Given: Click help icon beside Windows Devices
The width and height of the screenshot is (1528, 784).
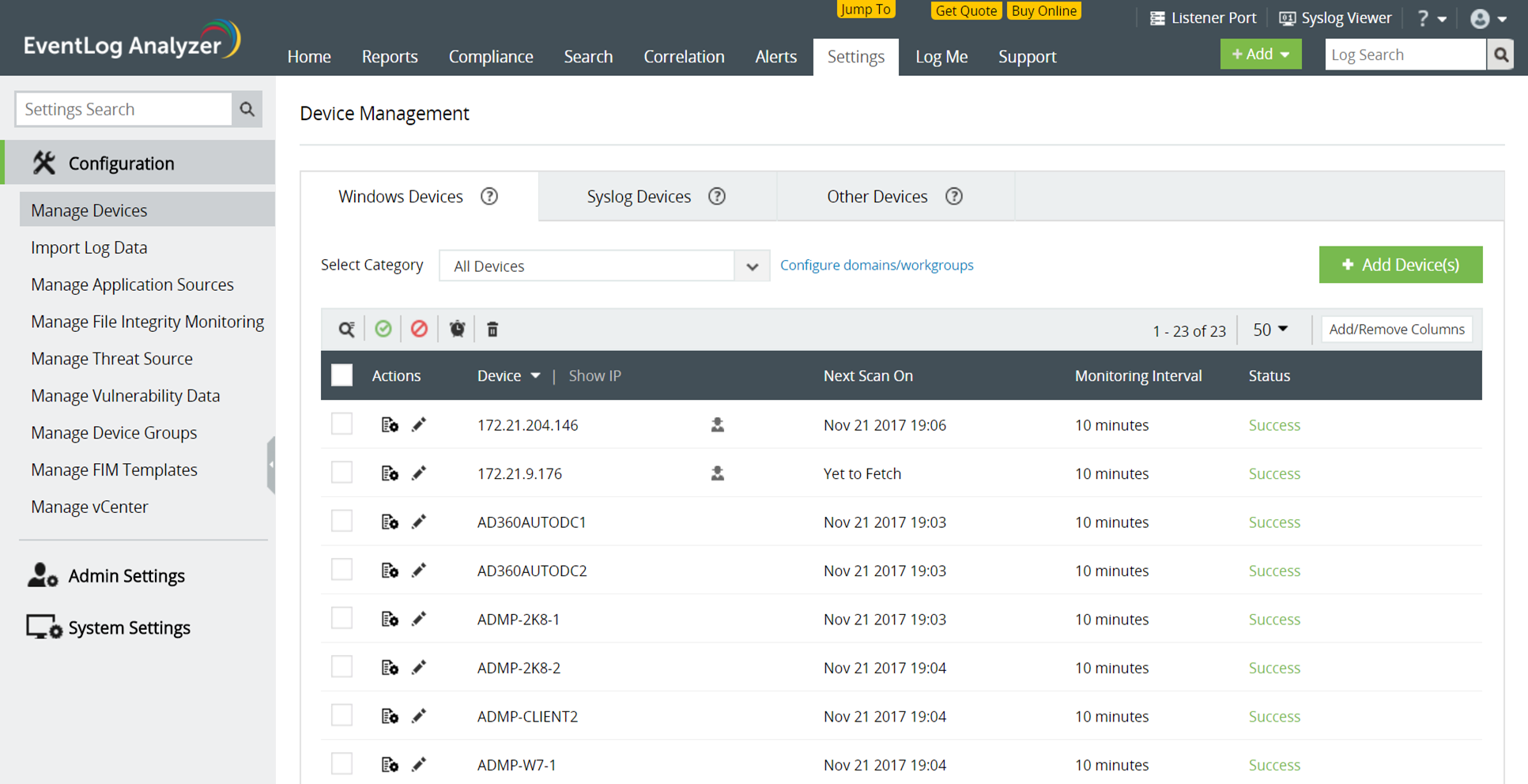Looking at the screenshot, I should 489,196.
